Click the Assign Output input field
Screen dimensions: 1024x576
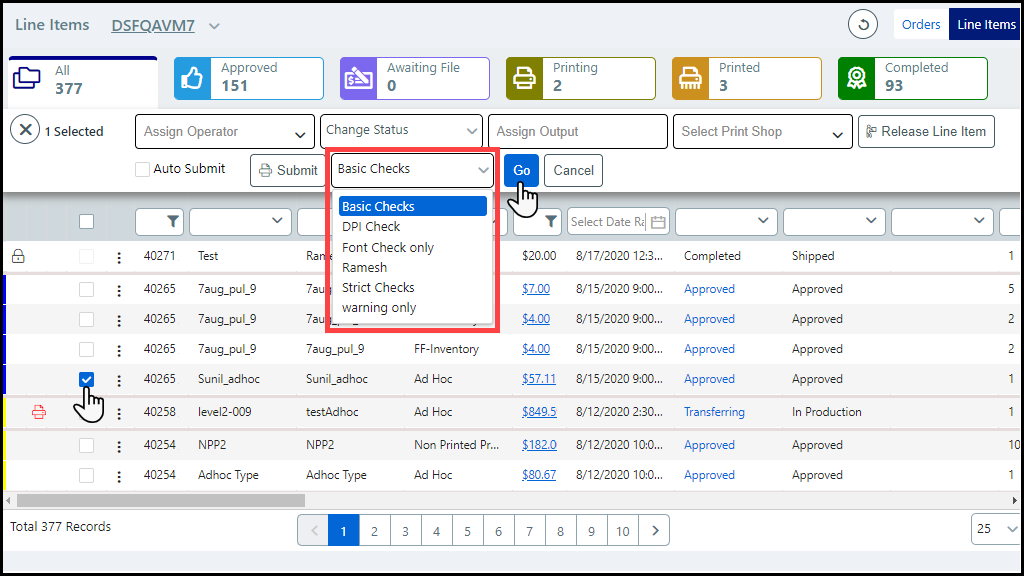(577, 132)
